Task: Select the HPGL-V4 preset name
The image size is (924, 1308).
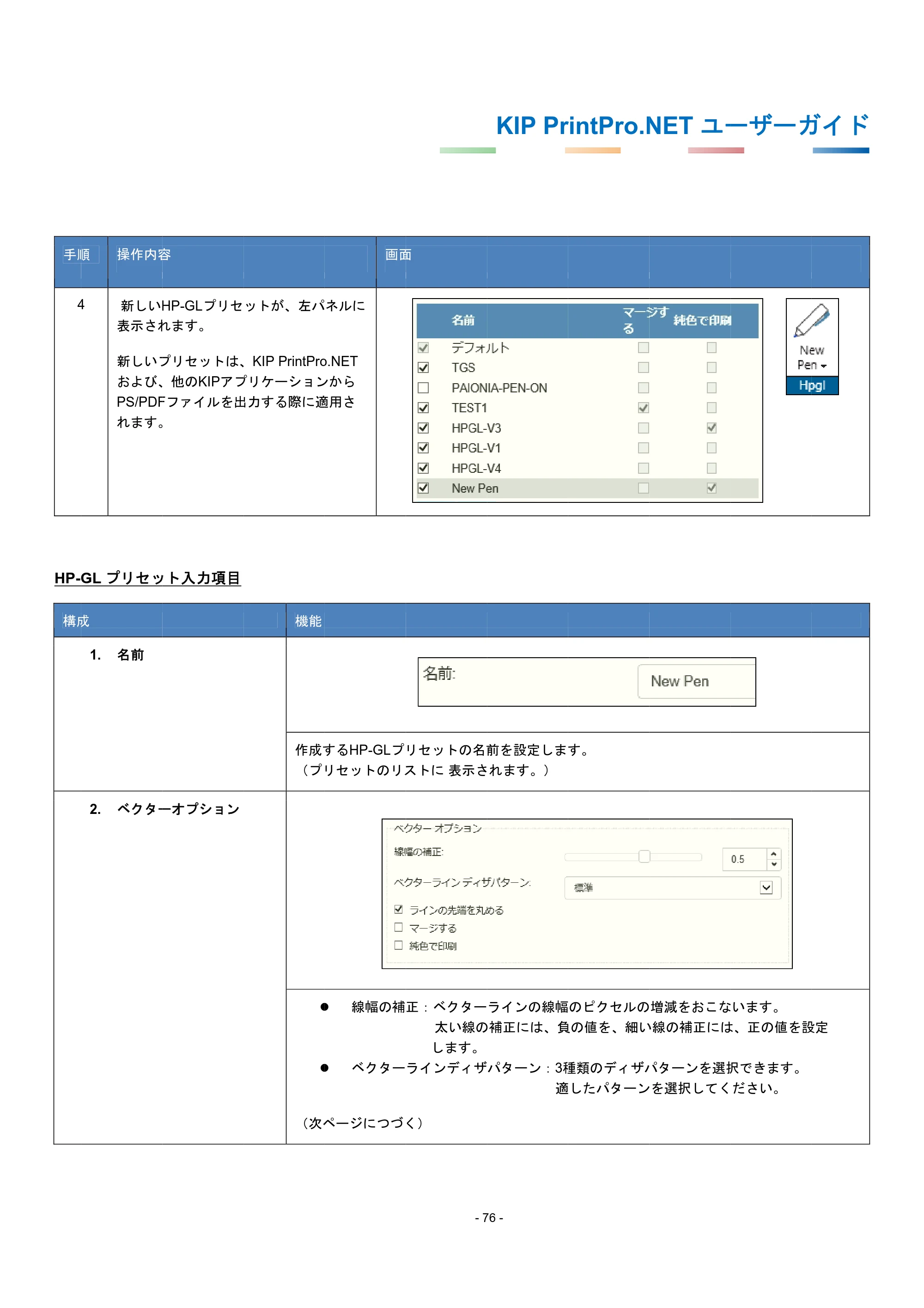Action: click(476, 468)
